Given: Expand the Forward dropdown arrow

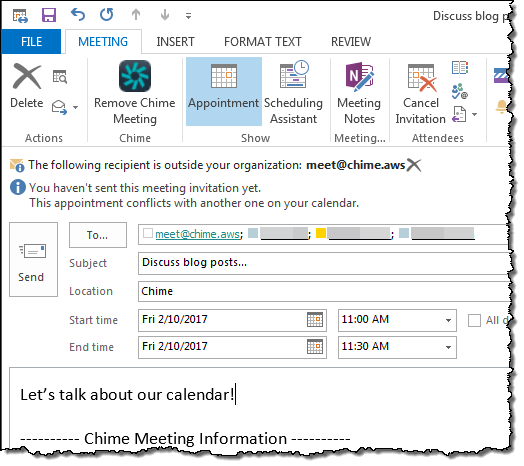Looking at the screenshot, I should coord(76,107).
